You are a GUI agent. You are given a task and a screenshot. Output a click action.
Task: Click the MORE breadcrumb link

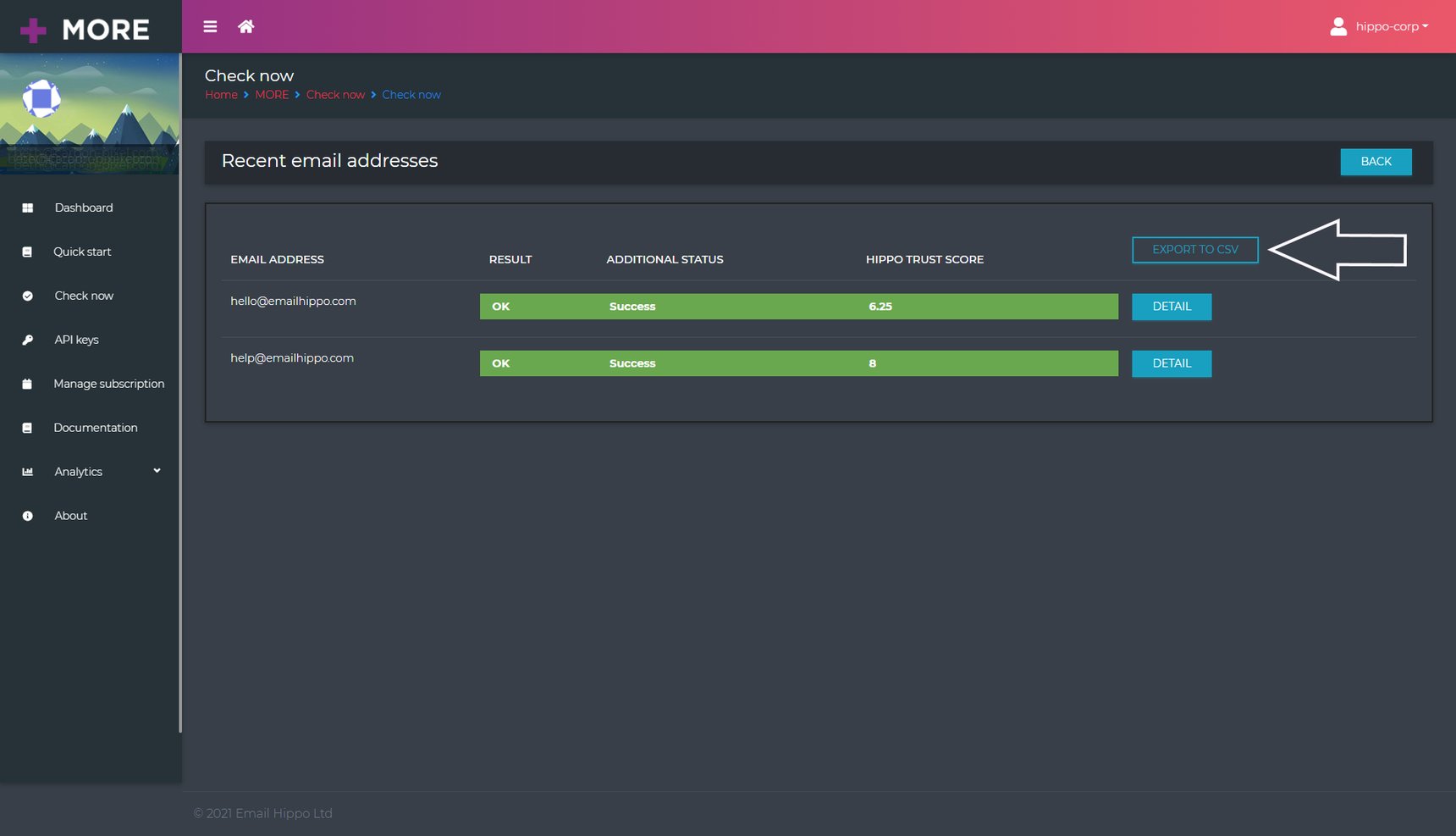272,95
